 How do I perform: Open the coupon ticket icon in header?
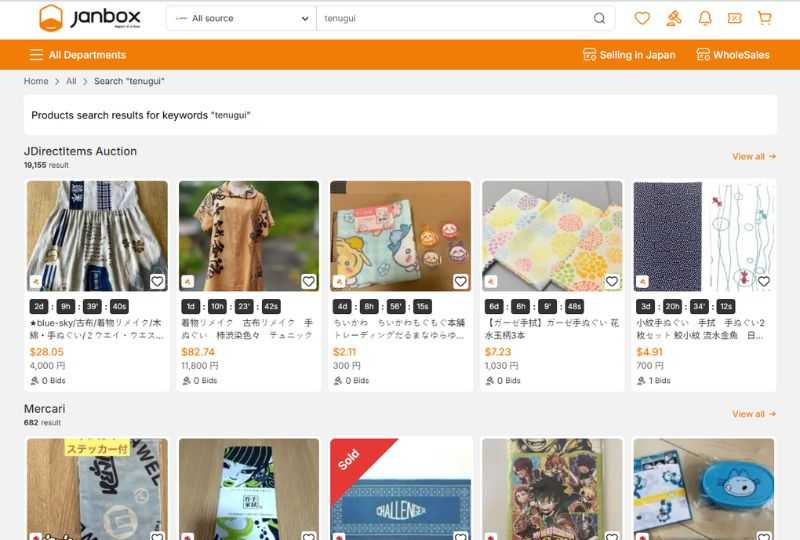pos(734,18)
